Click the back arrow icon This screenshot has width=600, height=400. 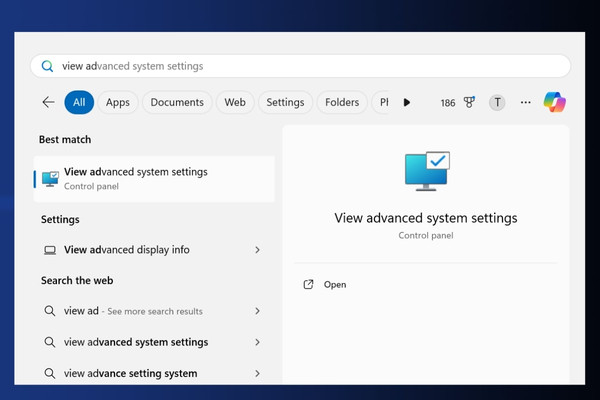(x=49, y=102)
